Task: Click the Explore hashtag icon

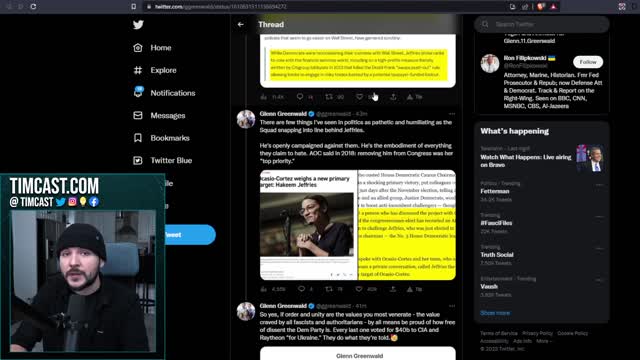Action: [x=138, y=70]
